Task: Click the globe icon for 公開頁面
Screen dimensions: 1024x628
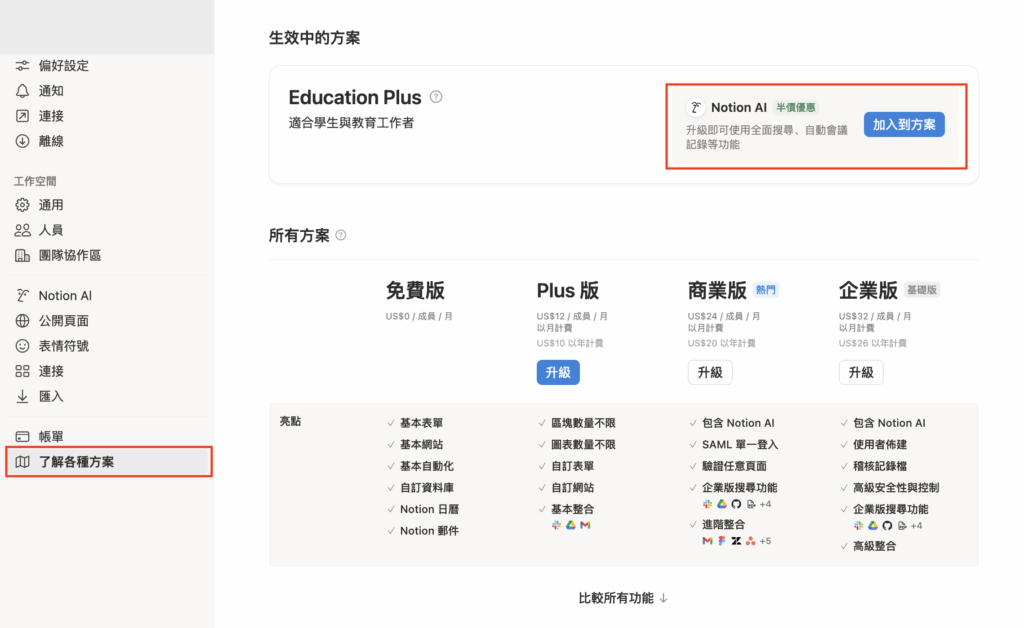Action: (x=22, y=321)
